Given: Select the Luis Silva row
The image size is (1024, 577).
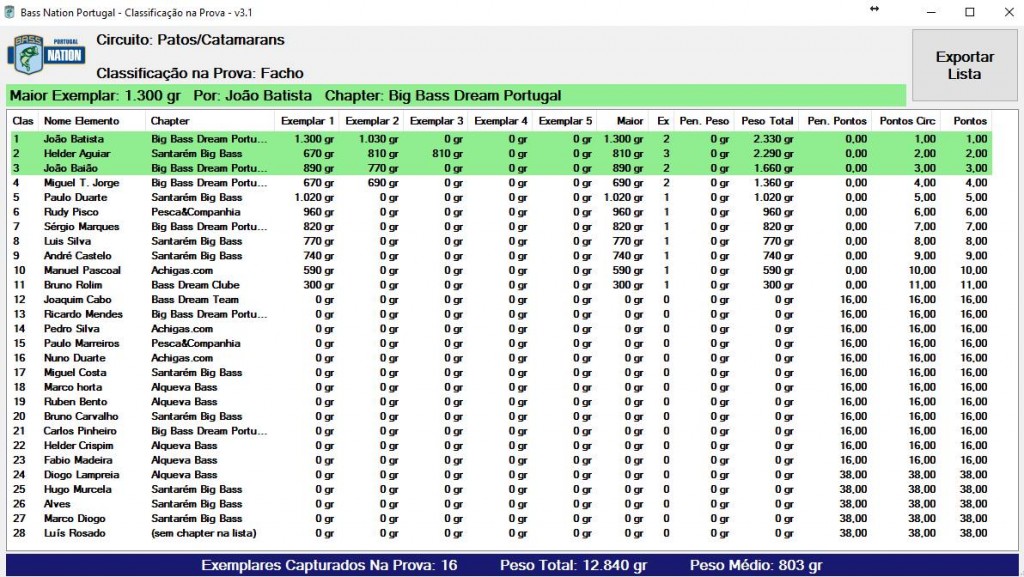Looking at the screenshot, I should click(501, 241).
